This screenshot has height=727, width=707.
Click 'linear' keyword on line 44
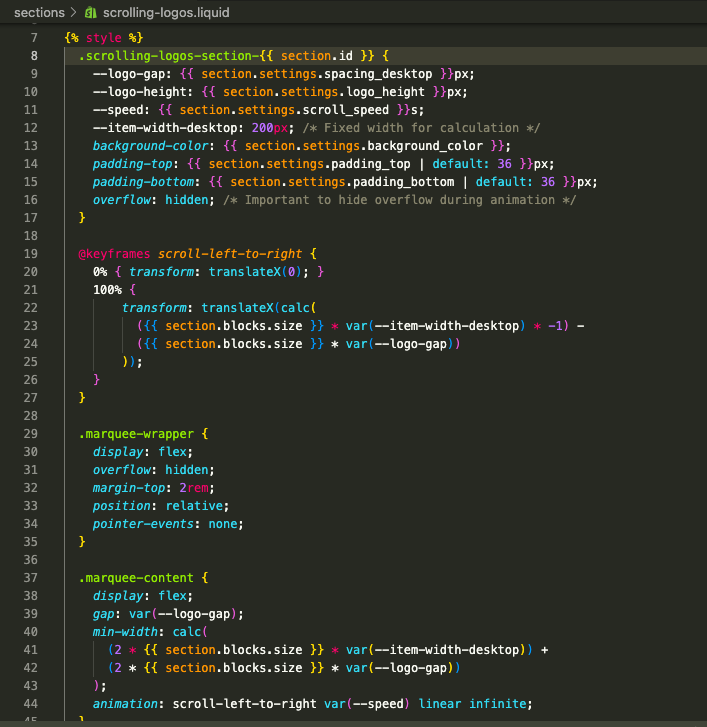(x=439, y=704)
